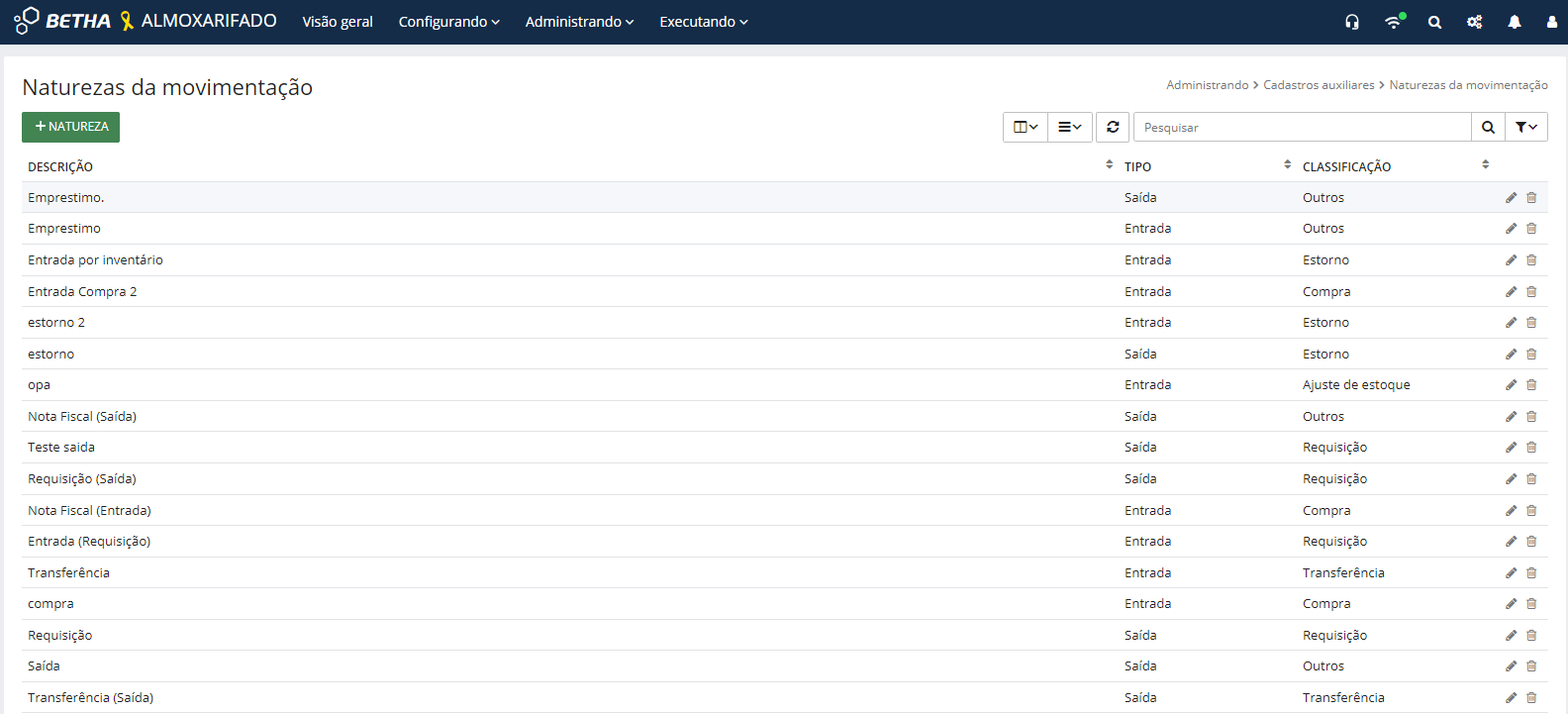This screenshot has height=714, width=1568.
Task: Expand the Configurando menu
Action: tap(448, 22)
